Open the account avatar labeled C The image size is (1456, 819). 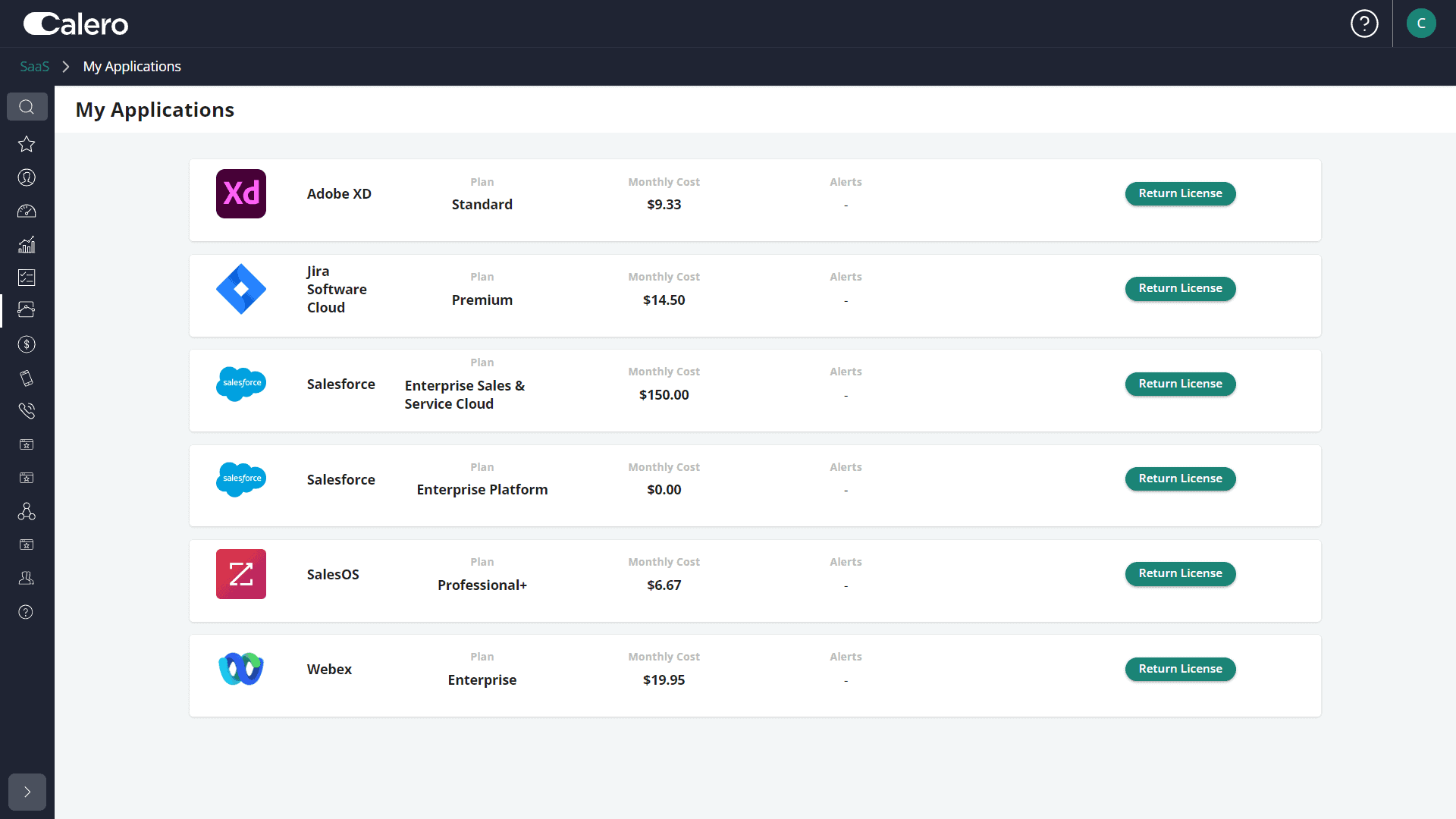[x=1421, y=24]
